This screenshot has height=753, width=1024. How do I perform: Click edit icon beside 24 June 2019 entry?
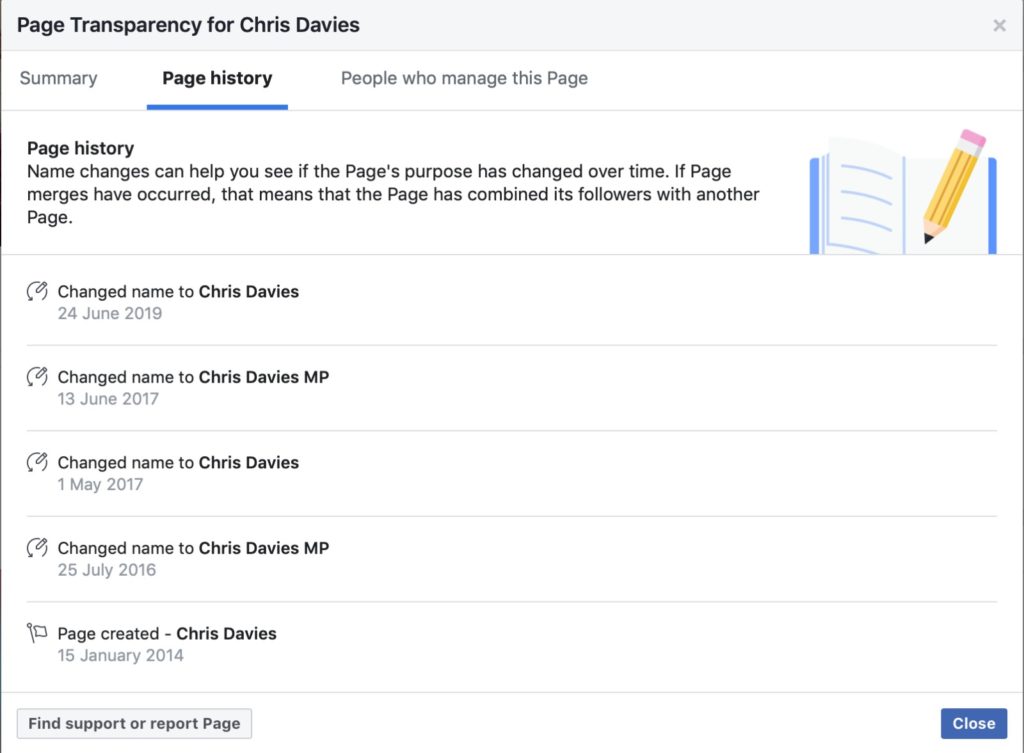pos(37,291)
